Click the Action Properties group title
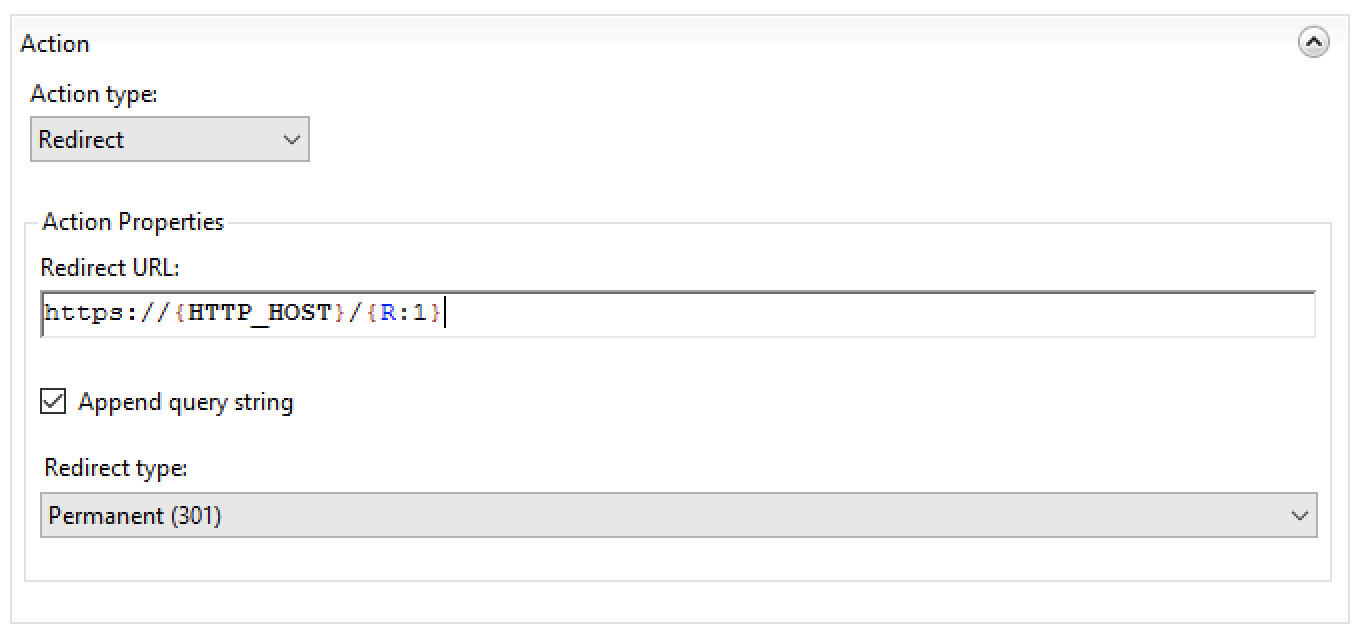This screenshot has width=1364, height=636. (133, 222)
